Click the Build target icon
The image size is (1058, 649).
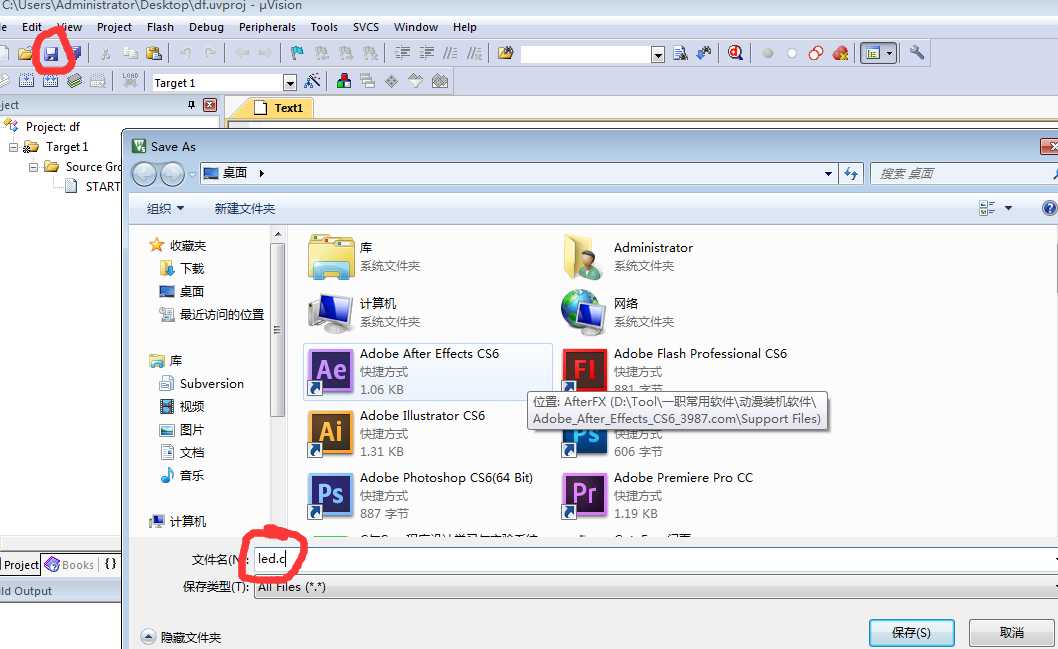[x=26, y=82]
